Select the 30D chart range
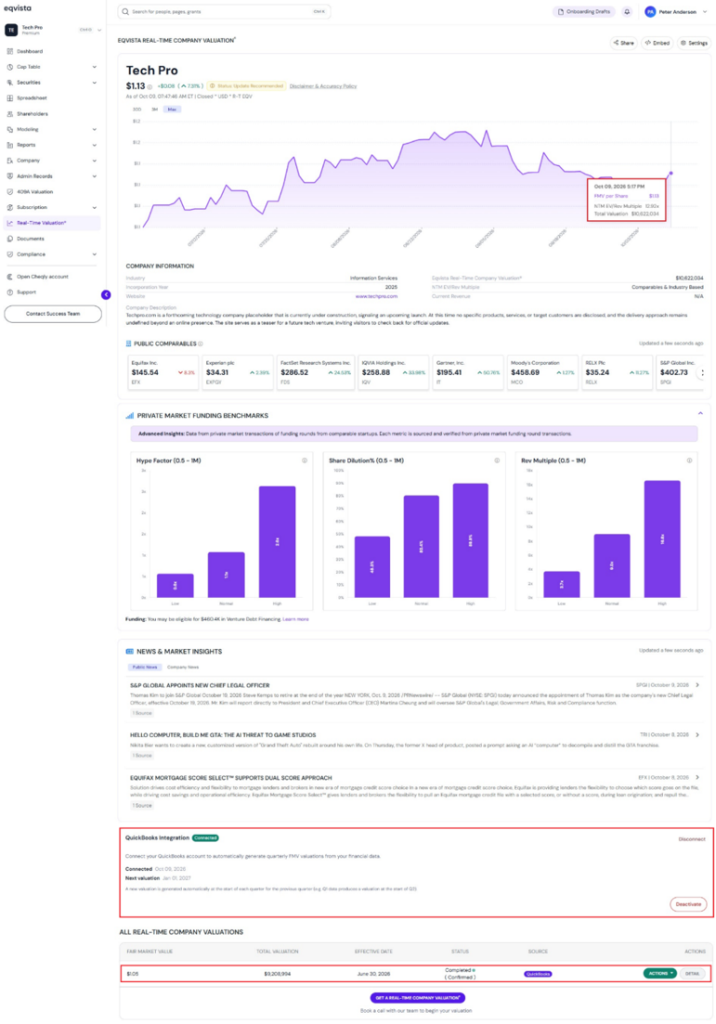This screenshot has height=1024, width=716. (137, 109)
